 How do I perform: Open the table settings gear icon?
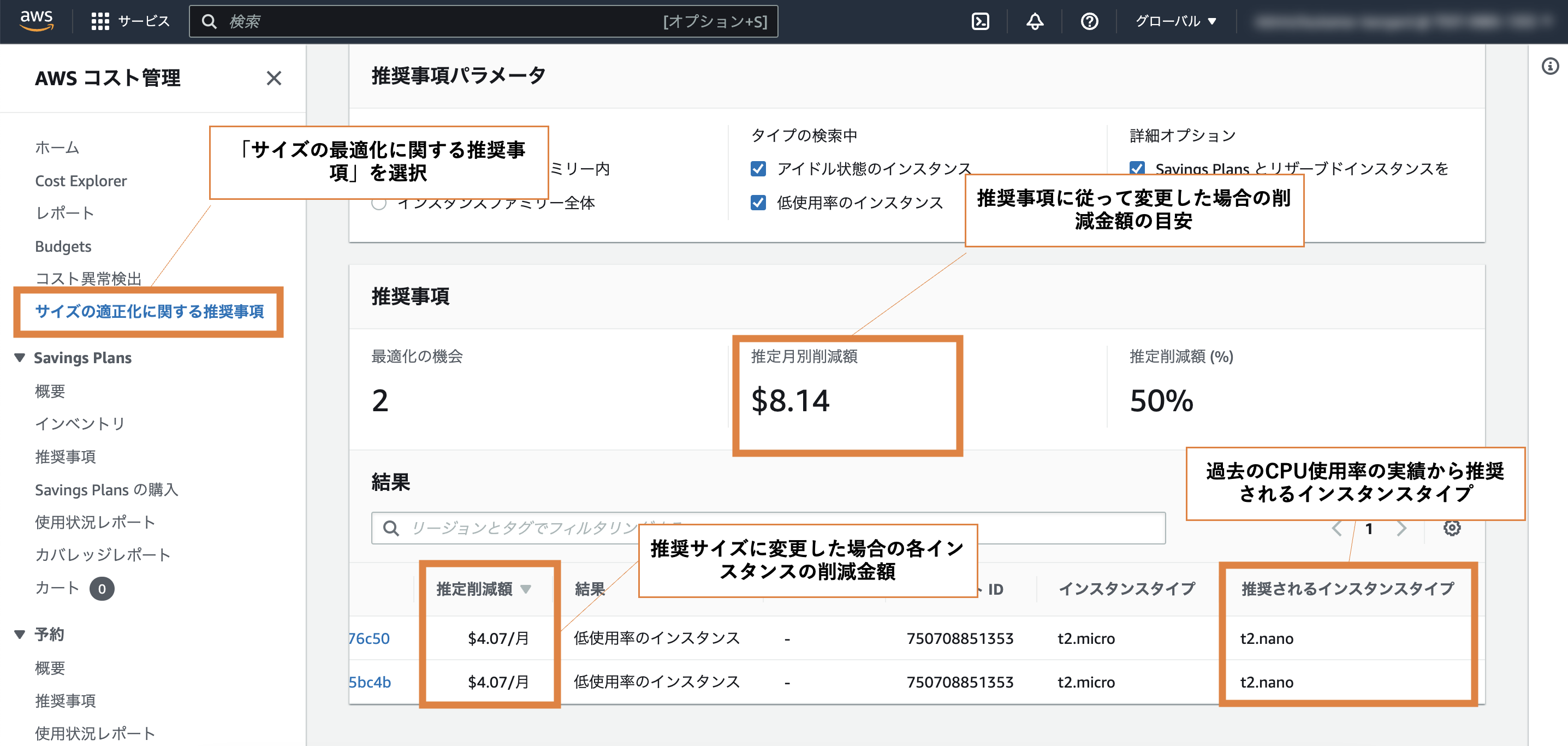click(x=1453, y=528)
